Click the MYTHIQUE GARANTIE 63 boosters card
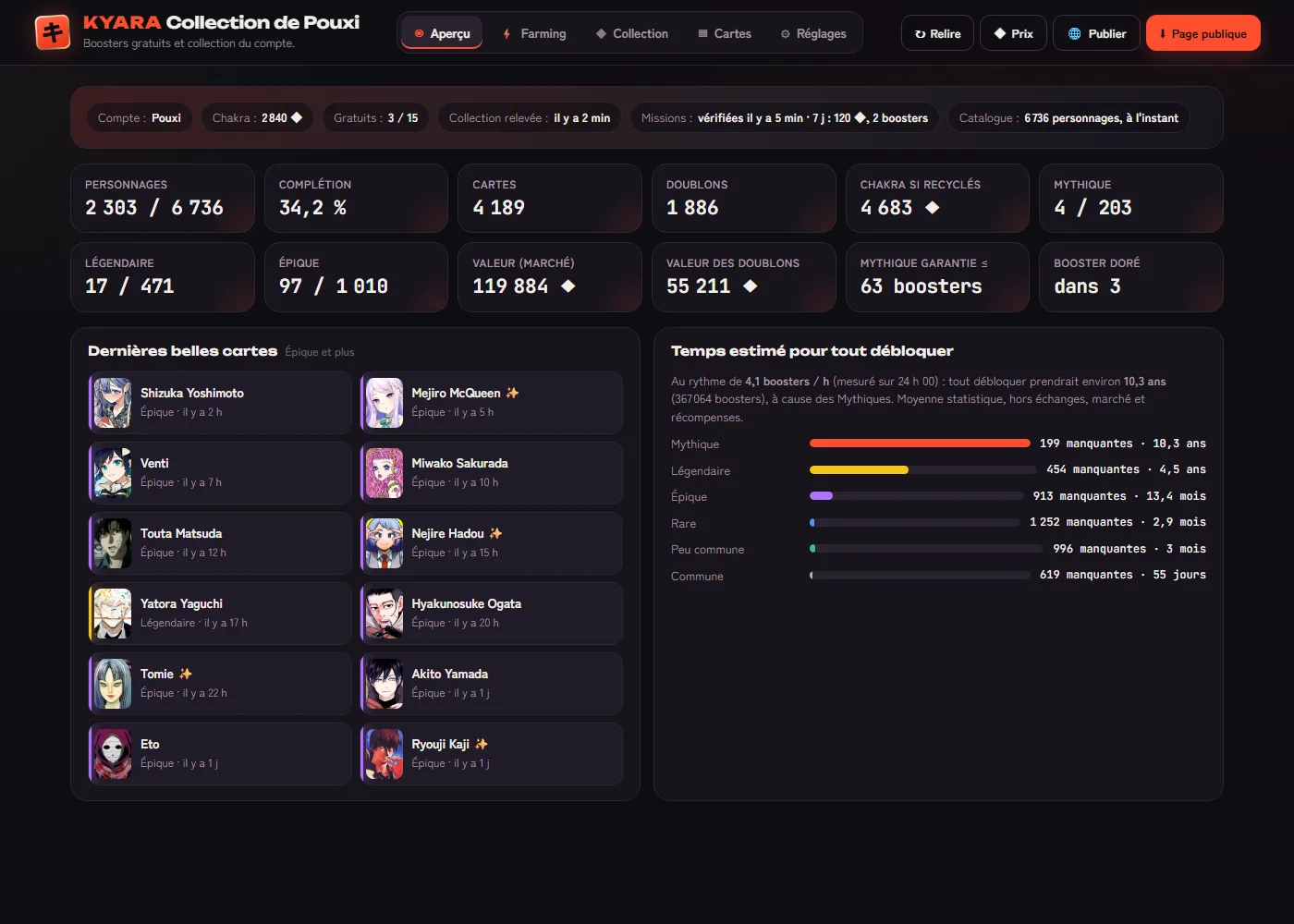Viewport: 1294px width, 924px height. (x=937, y=276)
